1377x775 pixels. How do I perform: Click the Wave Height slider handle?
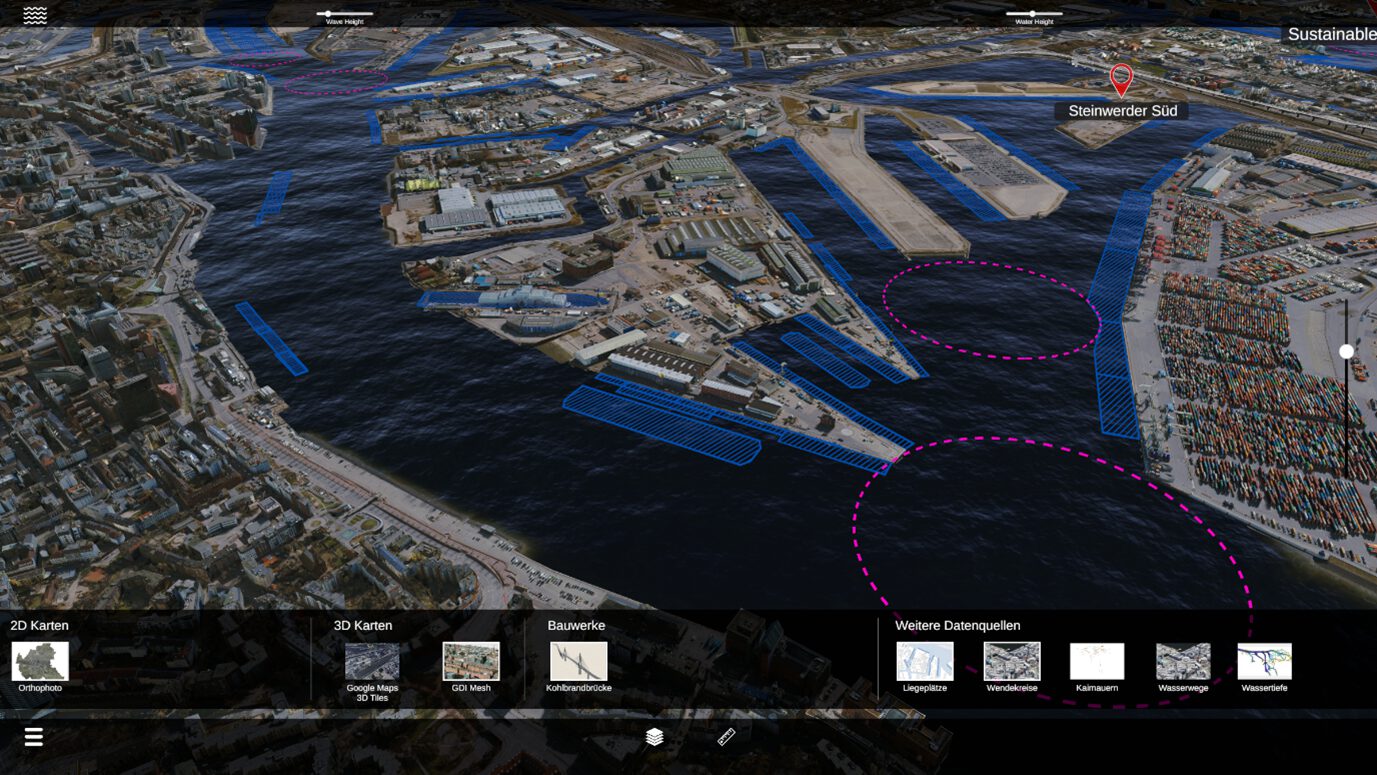click(x=328, y=14)
